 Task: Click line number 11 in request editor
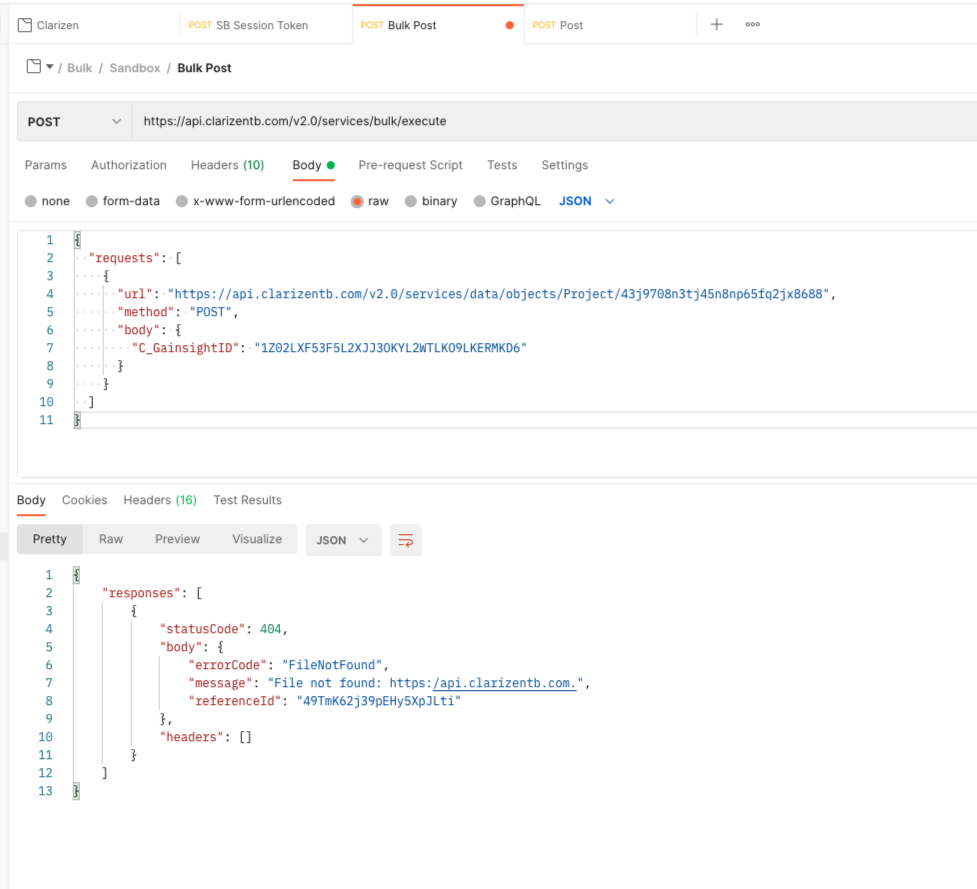tap(46, 420)
